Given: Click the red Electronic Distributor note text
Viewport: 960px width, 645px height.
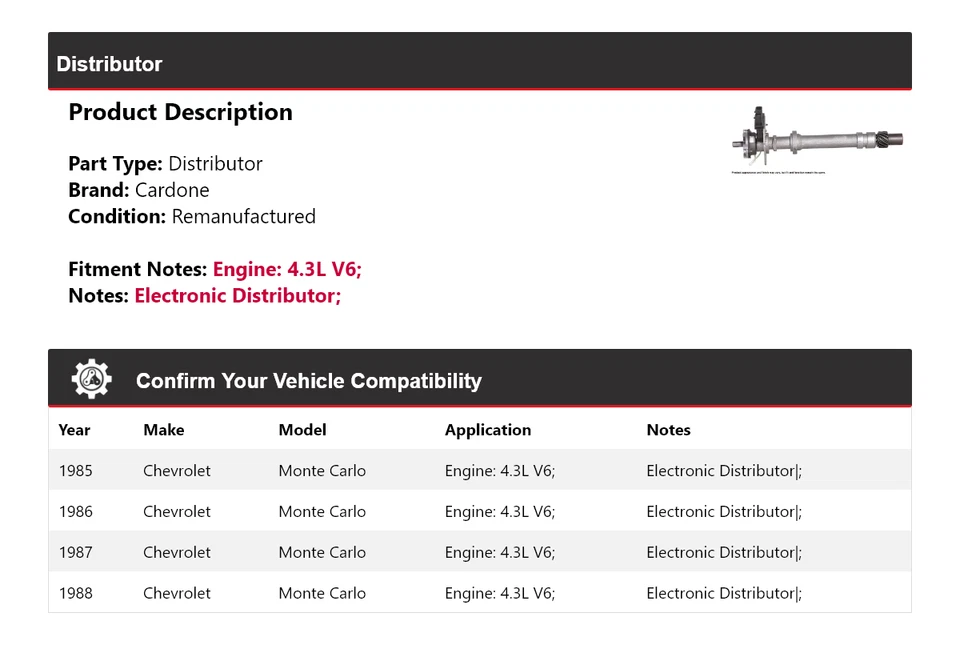Looking at the screenshot, I should [x=238, y=296].
